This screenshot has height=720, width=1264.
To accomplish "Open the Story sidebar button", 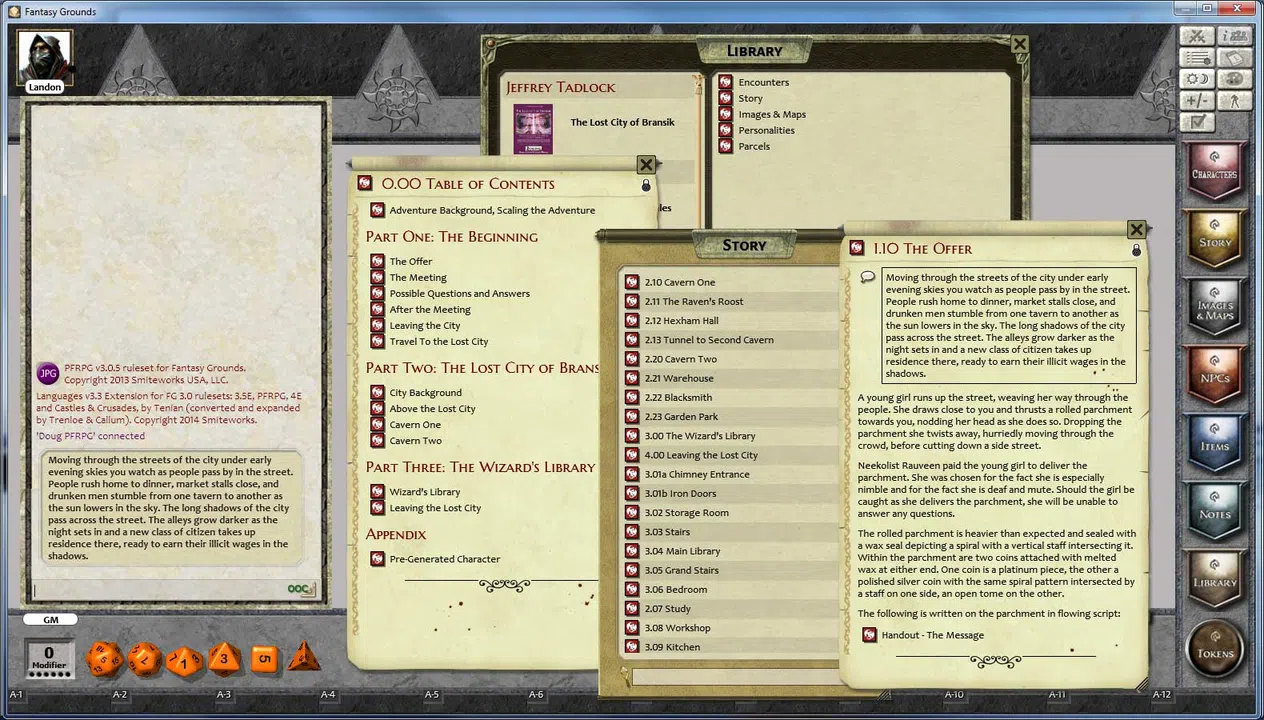I will coord(1215,241).
